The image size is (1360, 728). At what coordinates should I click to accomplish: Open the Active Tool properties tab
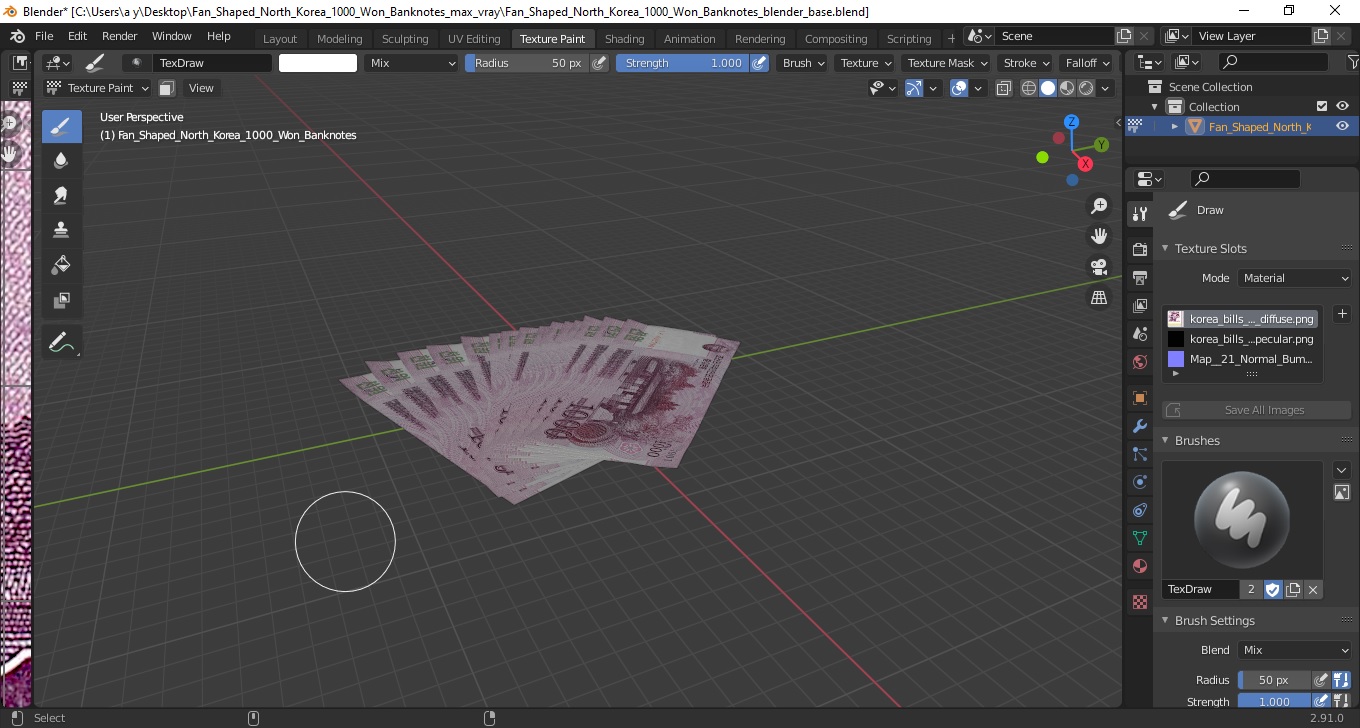[x=1139, y=214]
